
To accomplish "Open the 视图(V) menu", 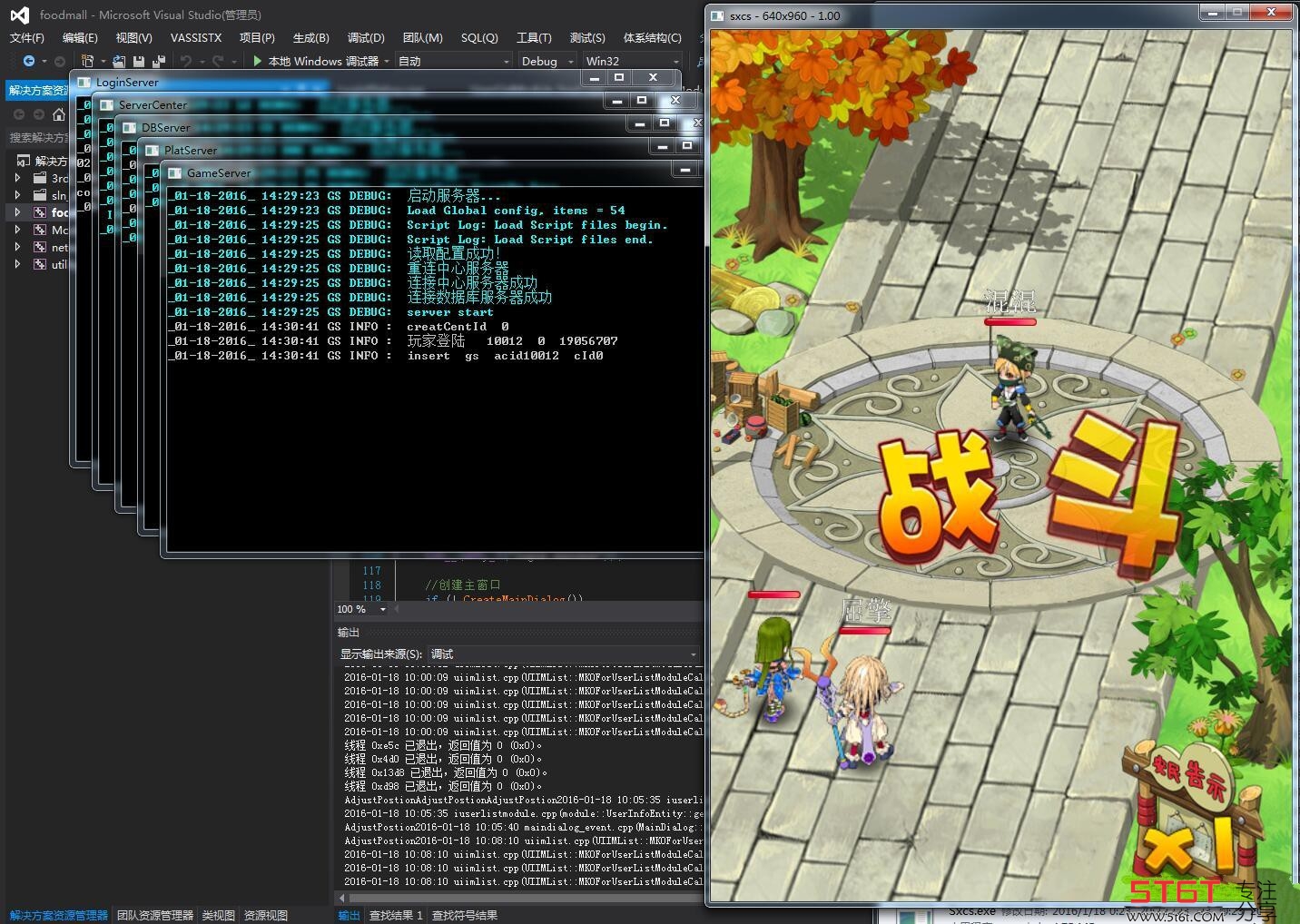I will pos(133,37).
